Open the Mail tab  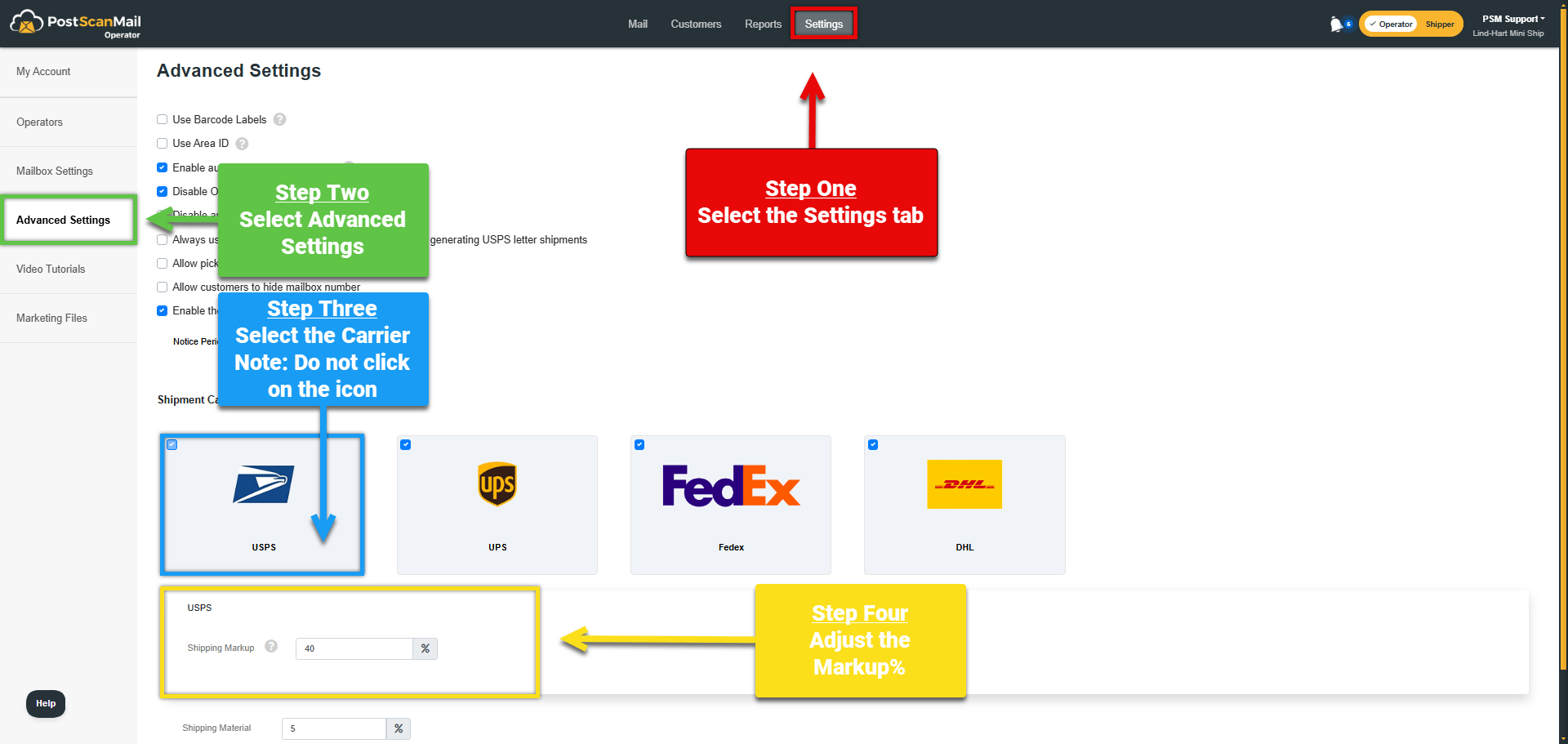click(x=638, y=24)
